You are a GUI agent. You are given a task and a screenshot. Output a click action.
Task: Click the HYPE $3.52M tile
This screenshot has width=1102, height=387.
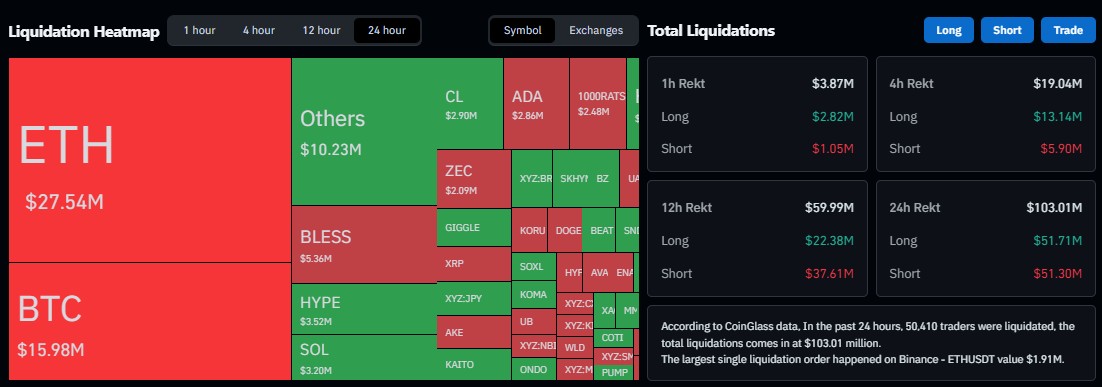click(x=364, y=309)
